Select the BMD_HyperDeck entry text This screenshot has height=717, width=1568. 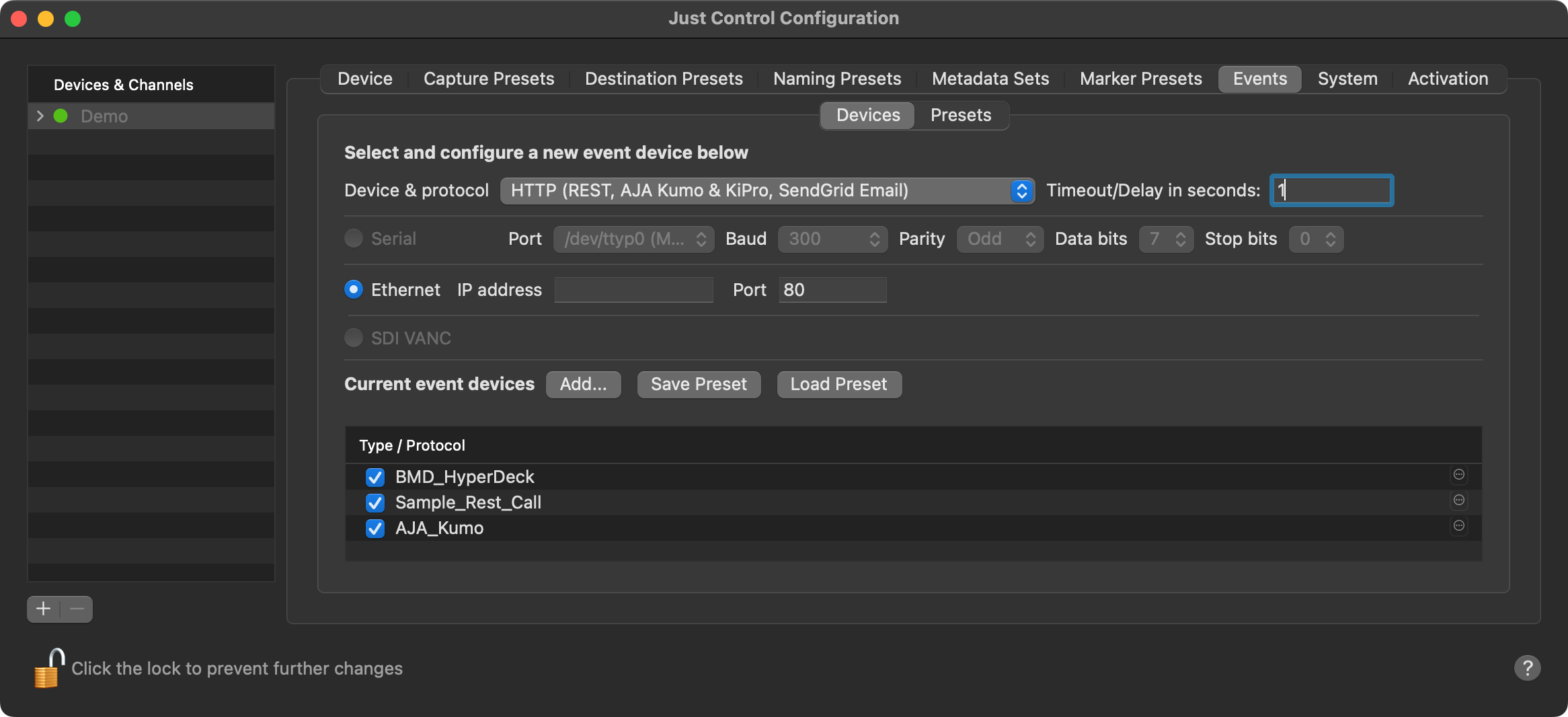point(465,477)
